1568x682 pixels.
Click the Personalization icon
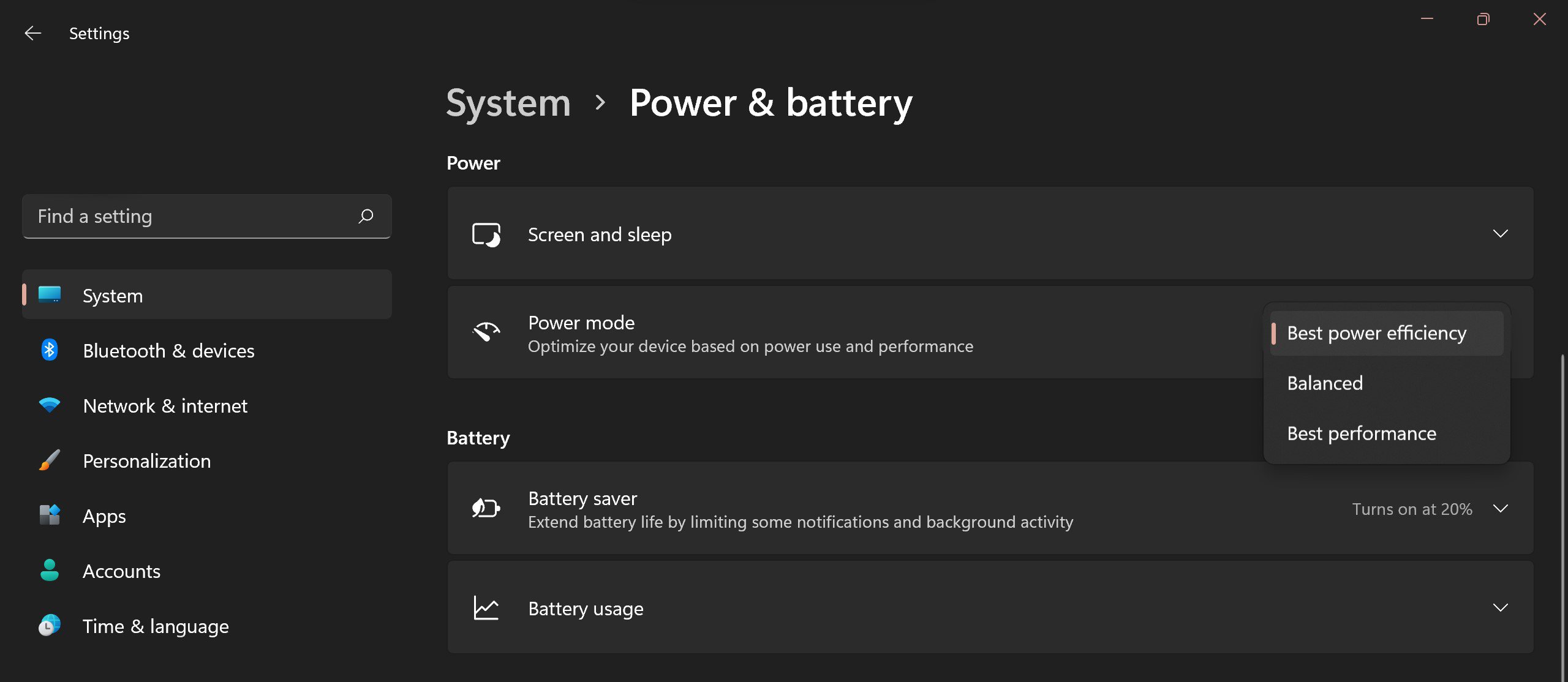tap(48, 460)
